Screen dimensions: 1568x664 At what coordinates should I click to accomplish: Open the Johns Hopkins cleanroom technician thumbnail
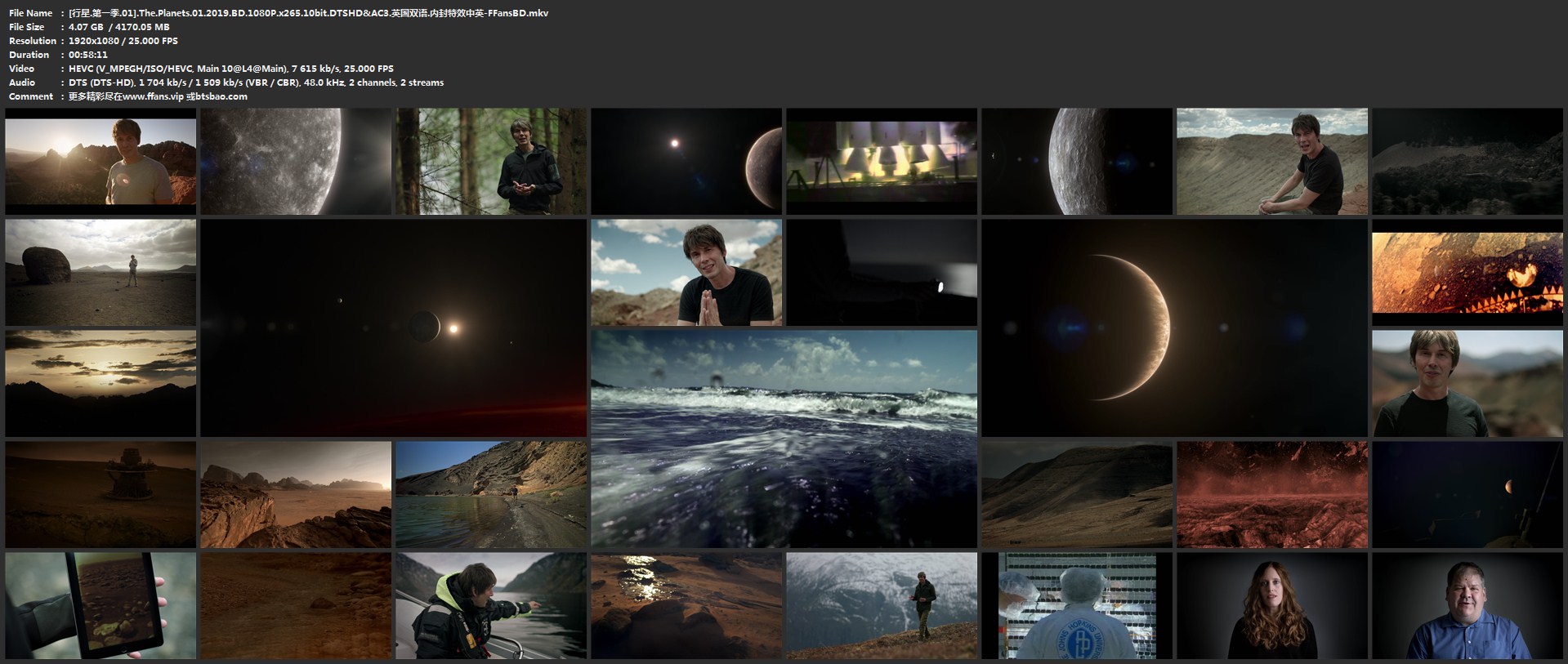coord(1076,605)
